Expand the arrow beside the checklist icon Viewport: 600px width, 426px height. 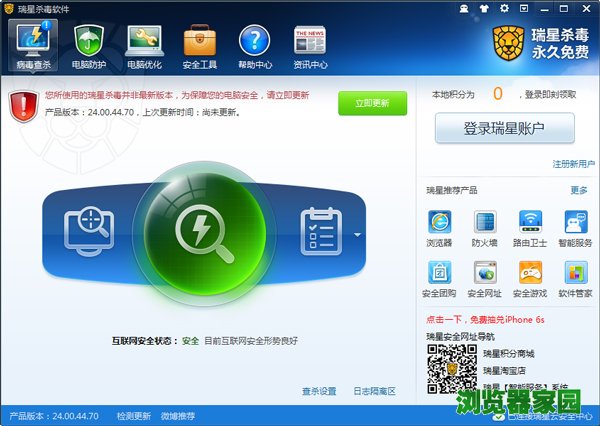point(357,236)
